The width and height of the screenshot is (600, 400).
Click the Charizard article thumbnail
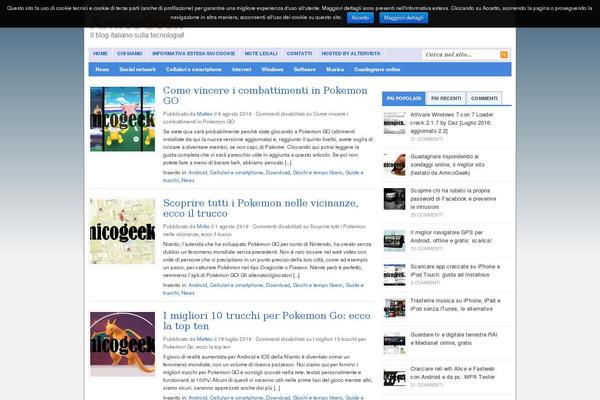pos(122,344)
